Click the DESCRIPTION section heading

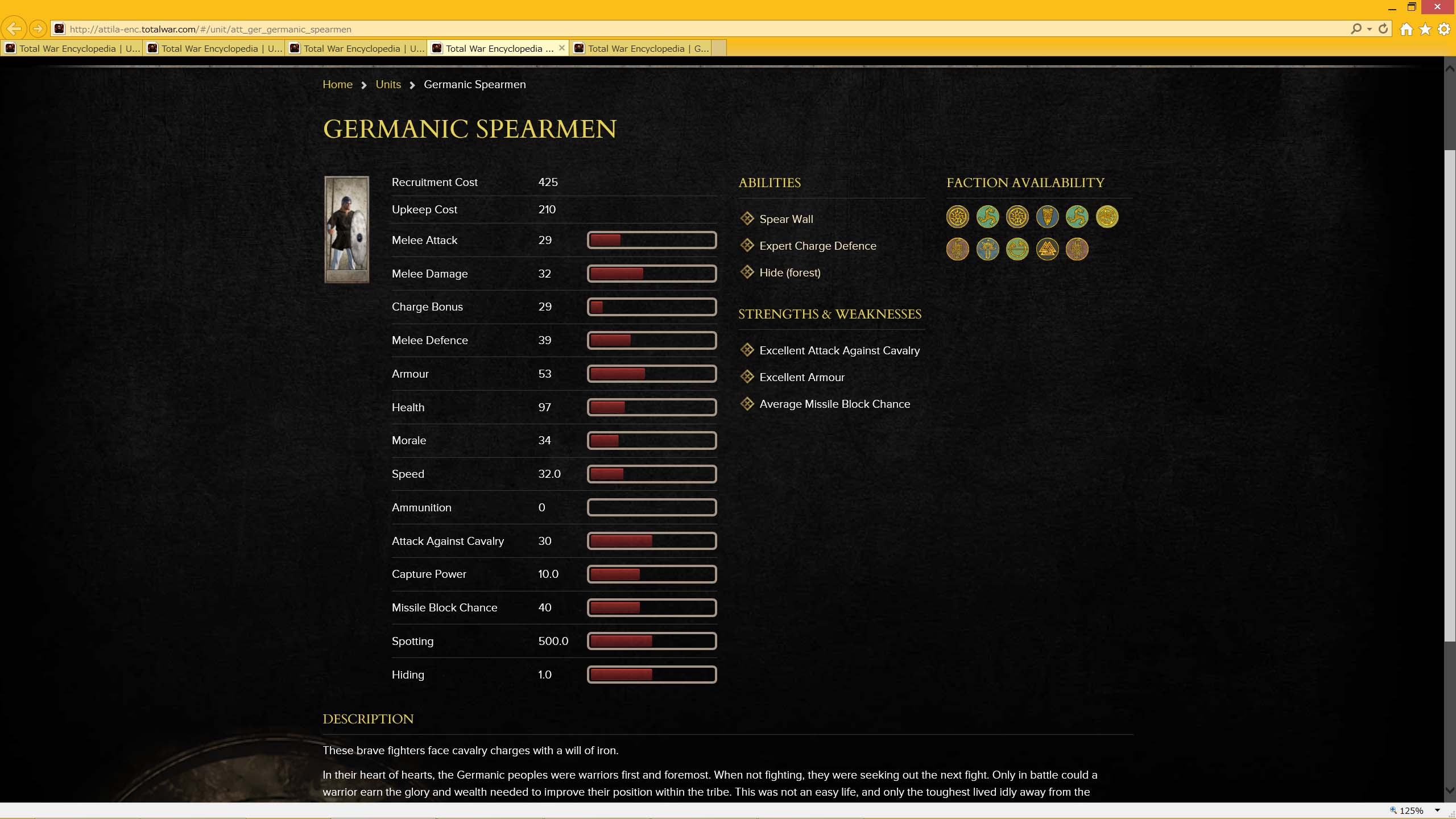pyautogui.click(x=368, y=719)
